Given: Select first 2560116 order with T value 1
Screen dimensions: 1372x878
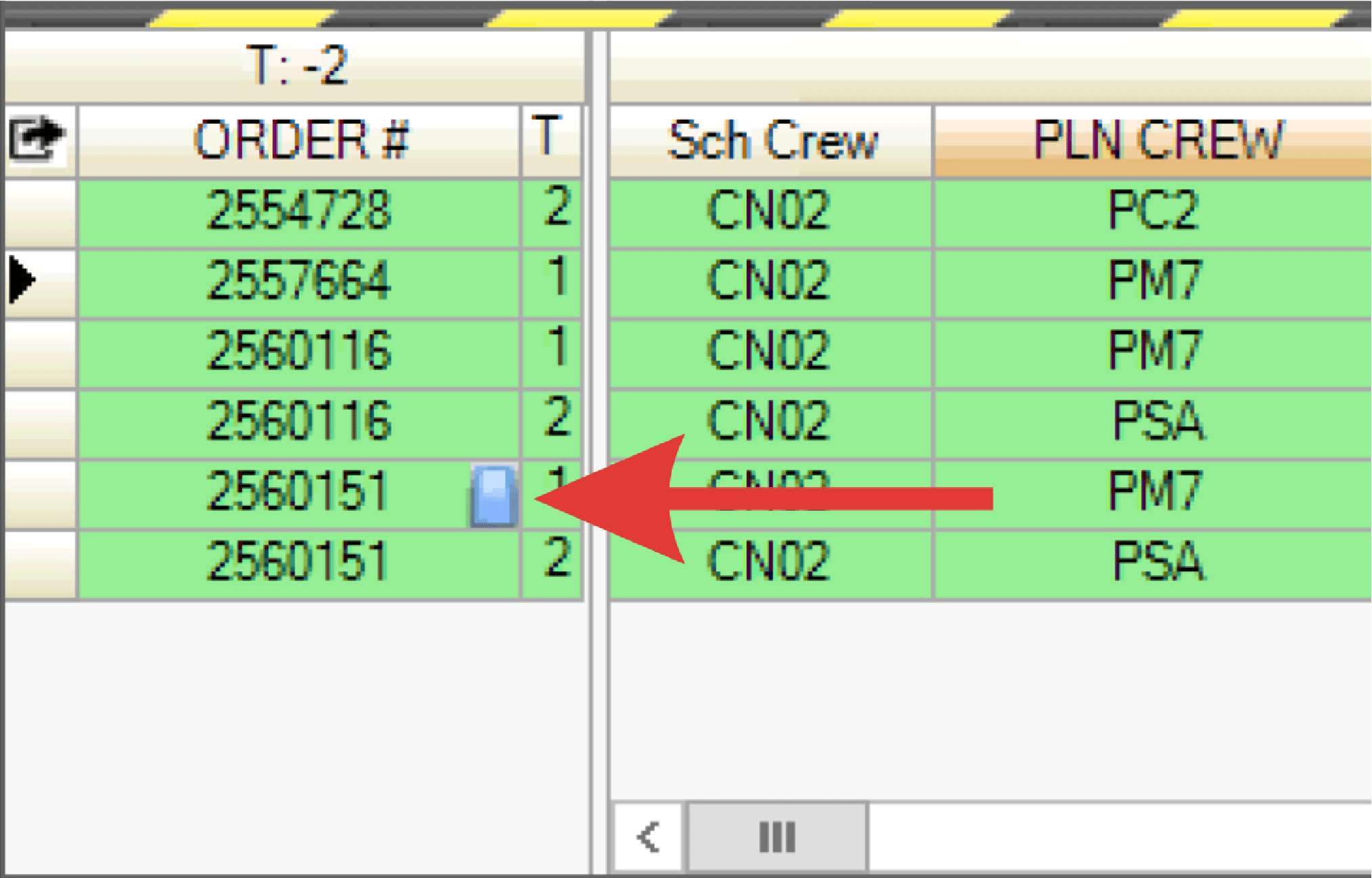Looking at the screenshot, I should (299, 351).
